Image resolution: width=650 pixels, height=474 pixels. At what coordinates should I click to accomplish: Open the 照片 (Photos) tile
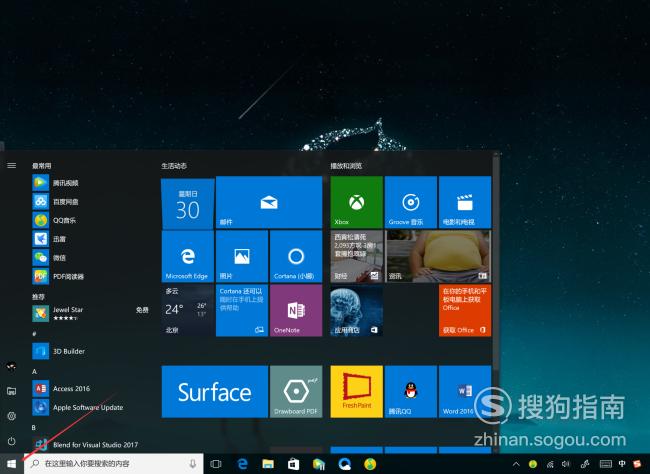(x=242, y=256)
